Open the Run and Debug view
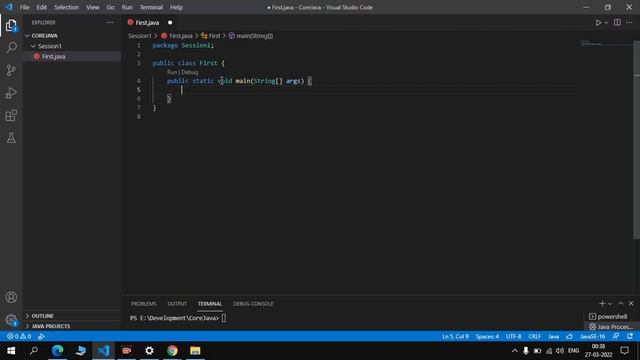This screenshot has width=640, height=360. click(11, 93)
